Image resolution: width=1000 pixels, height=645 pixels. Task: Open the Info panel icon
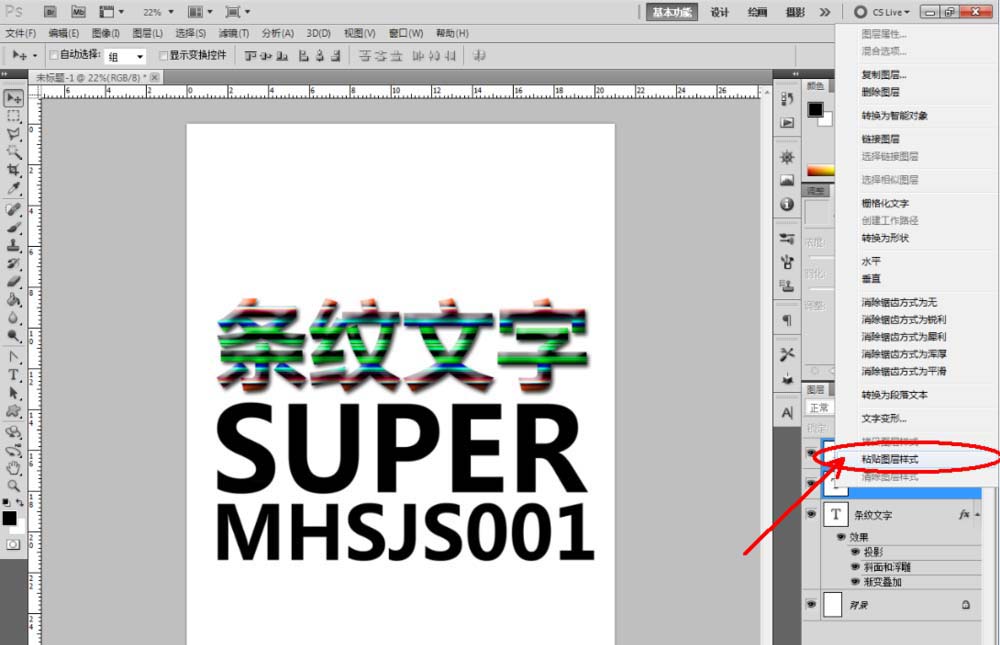[787, 204]
